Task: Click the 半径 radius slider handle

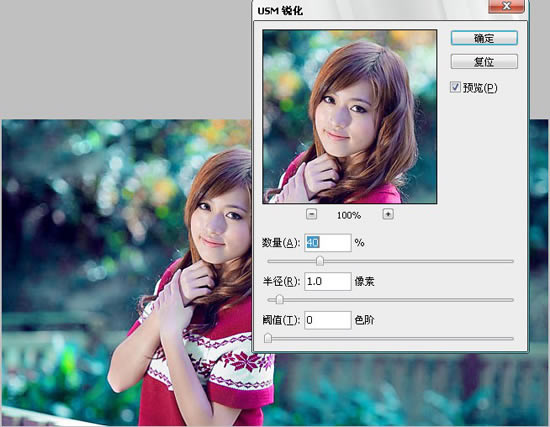Action: pyautogui.click(x=280, y=299)
